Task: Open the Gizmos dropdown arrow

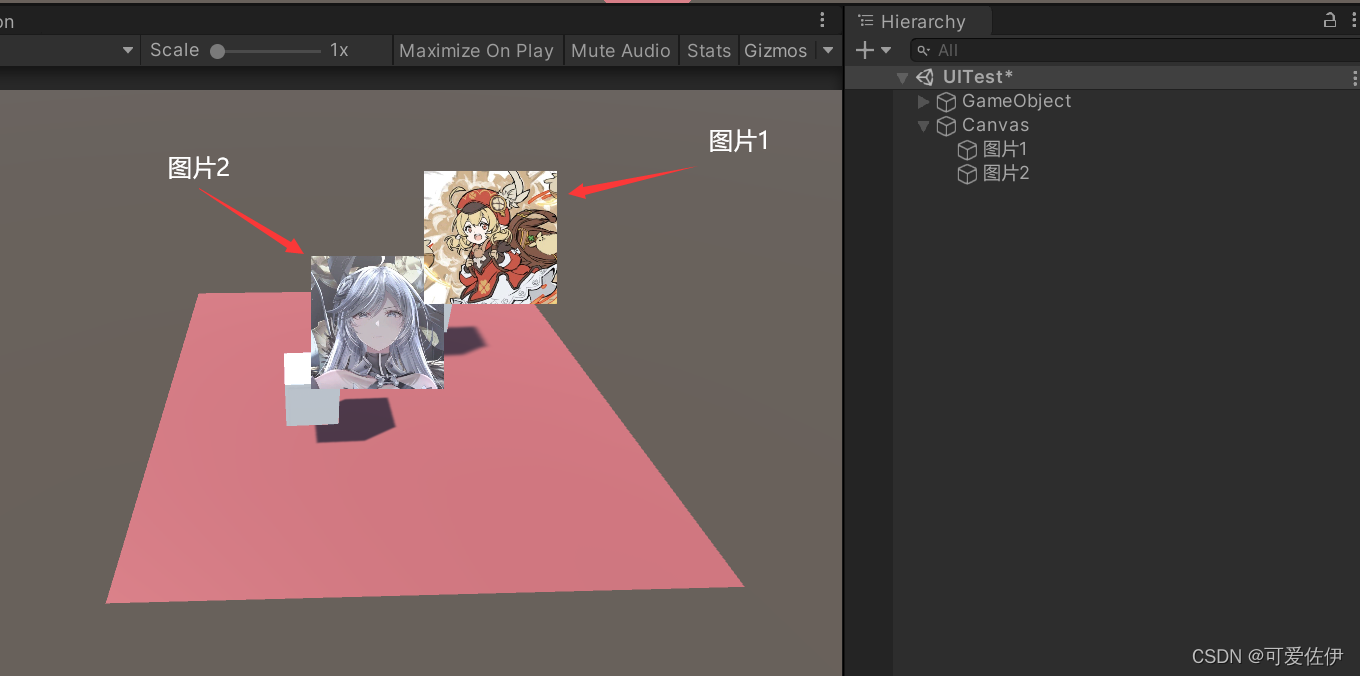Action: 828,50
